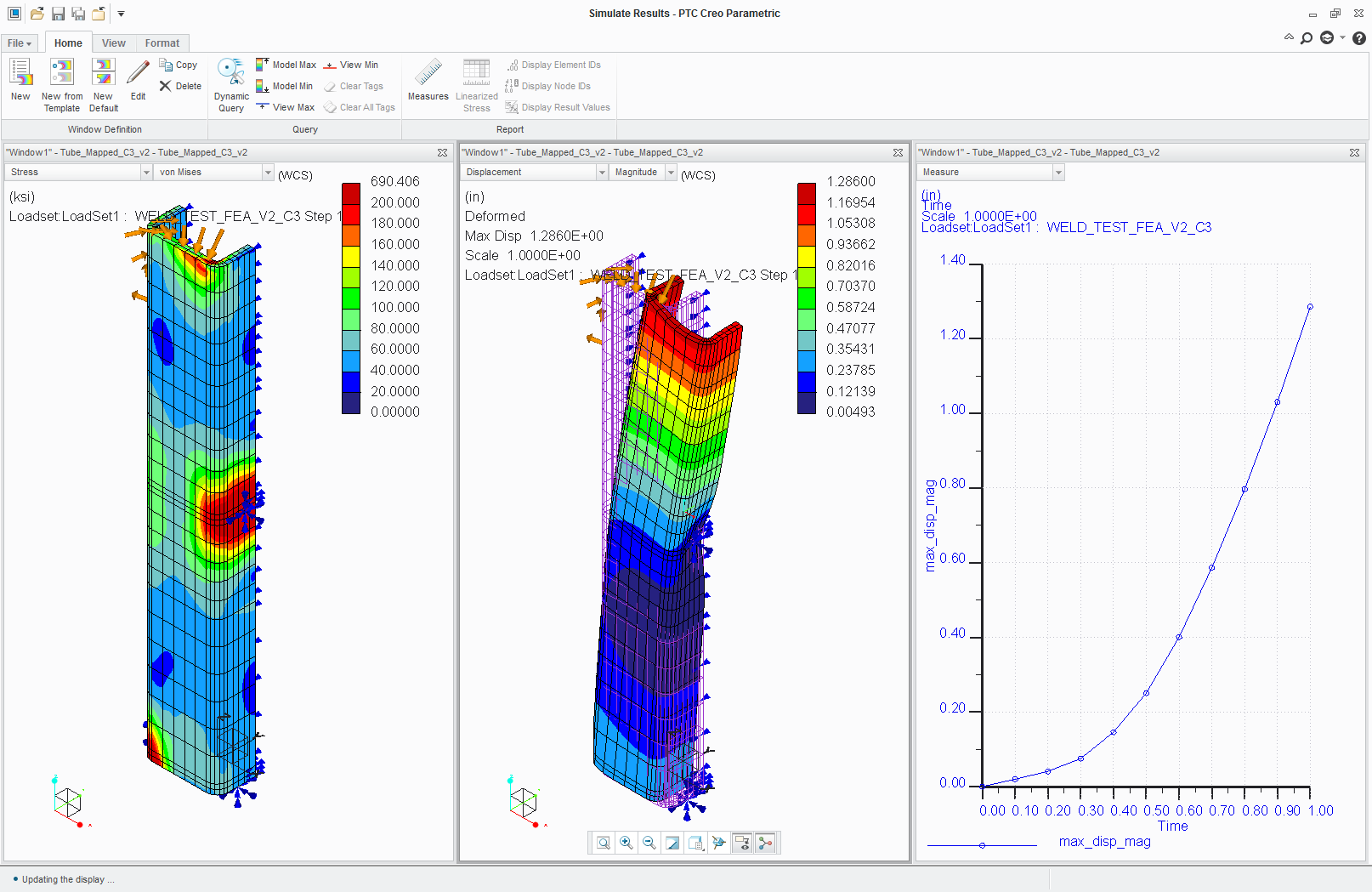Show the View Min location
The width and height of the screenshot is (1372, 892).
[x=351, y=65]
